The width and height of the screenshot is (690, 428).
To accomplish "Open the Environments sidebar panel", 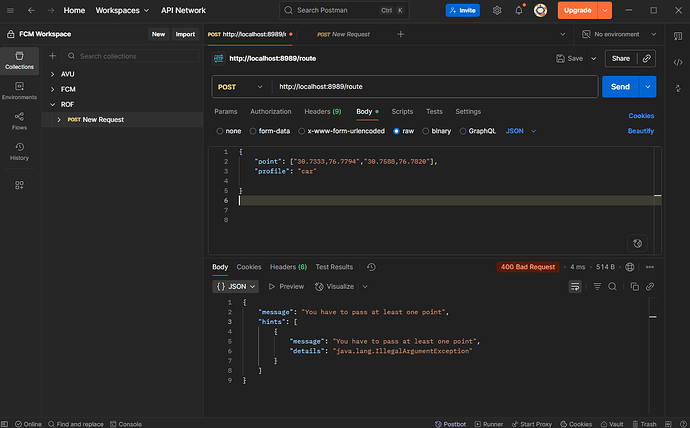I will click(x=19, y=89).
